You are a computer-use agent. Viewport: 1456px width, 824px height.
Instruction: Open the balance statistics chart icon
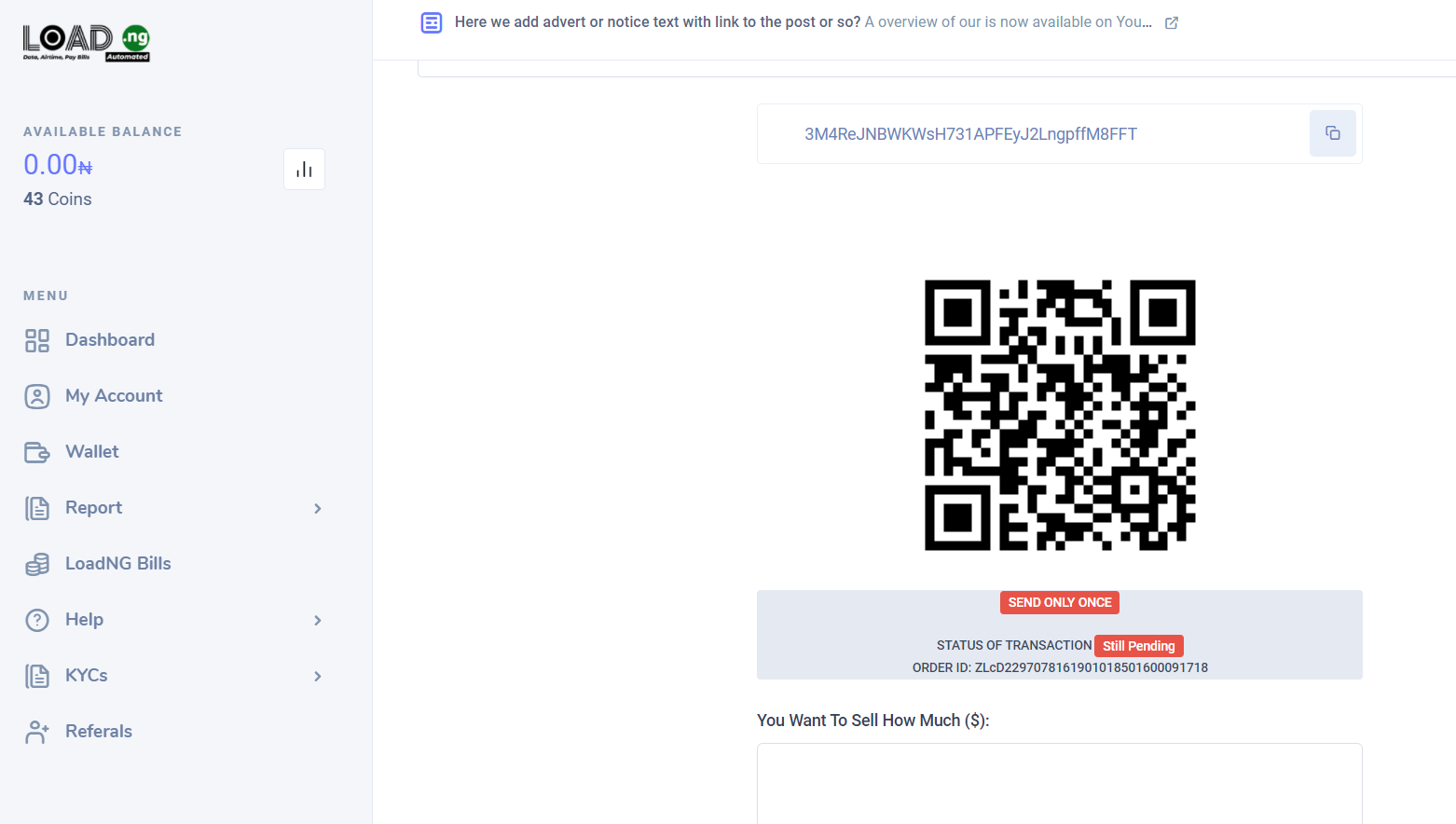(304, 170)
